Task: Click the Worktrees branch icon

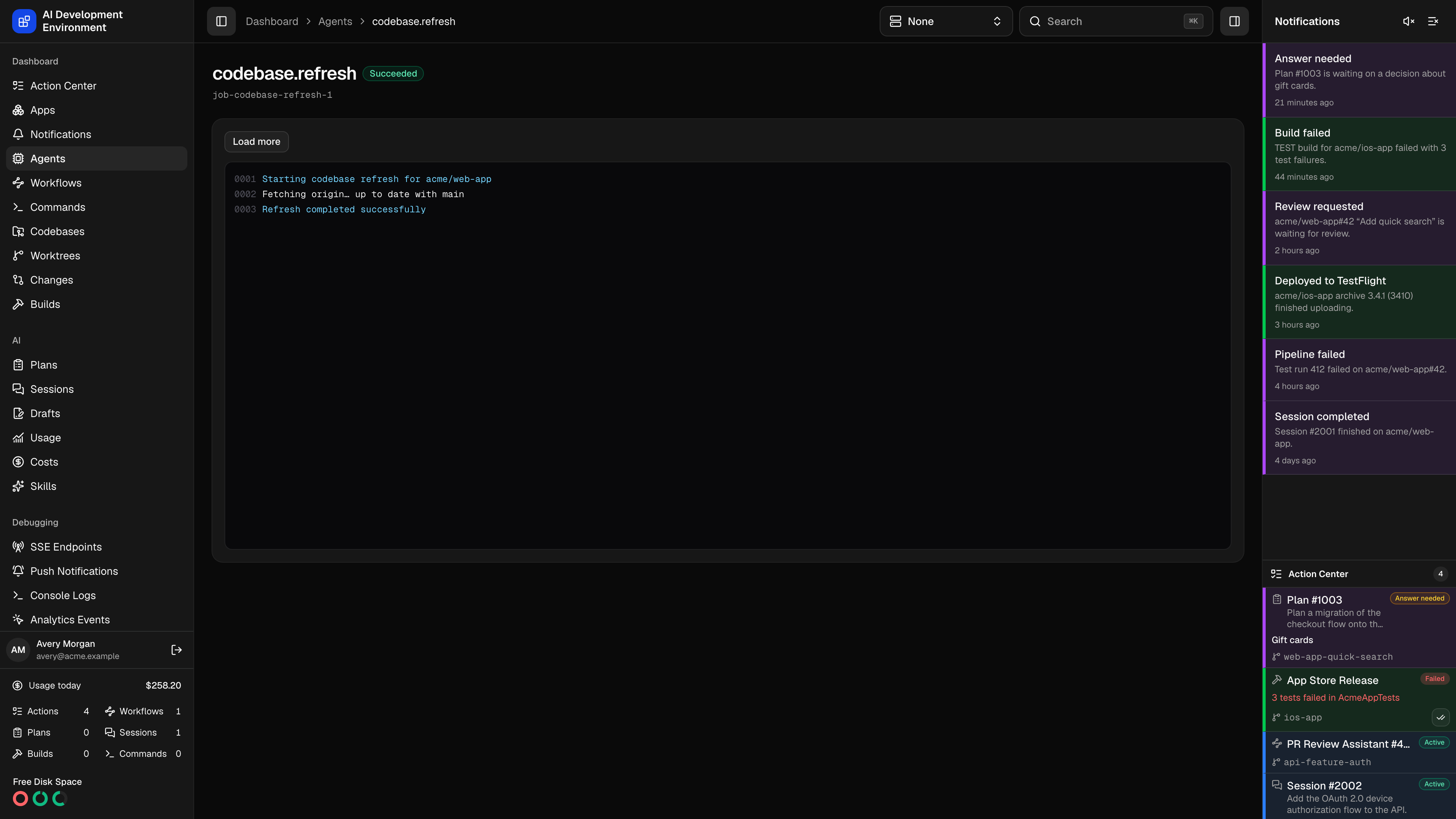Action: [x=18, y=256]
